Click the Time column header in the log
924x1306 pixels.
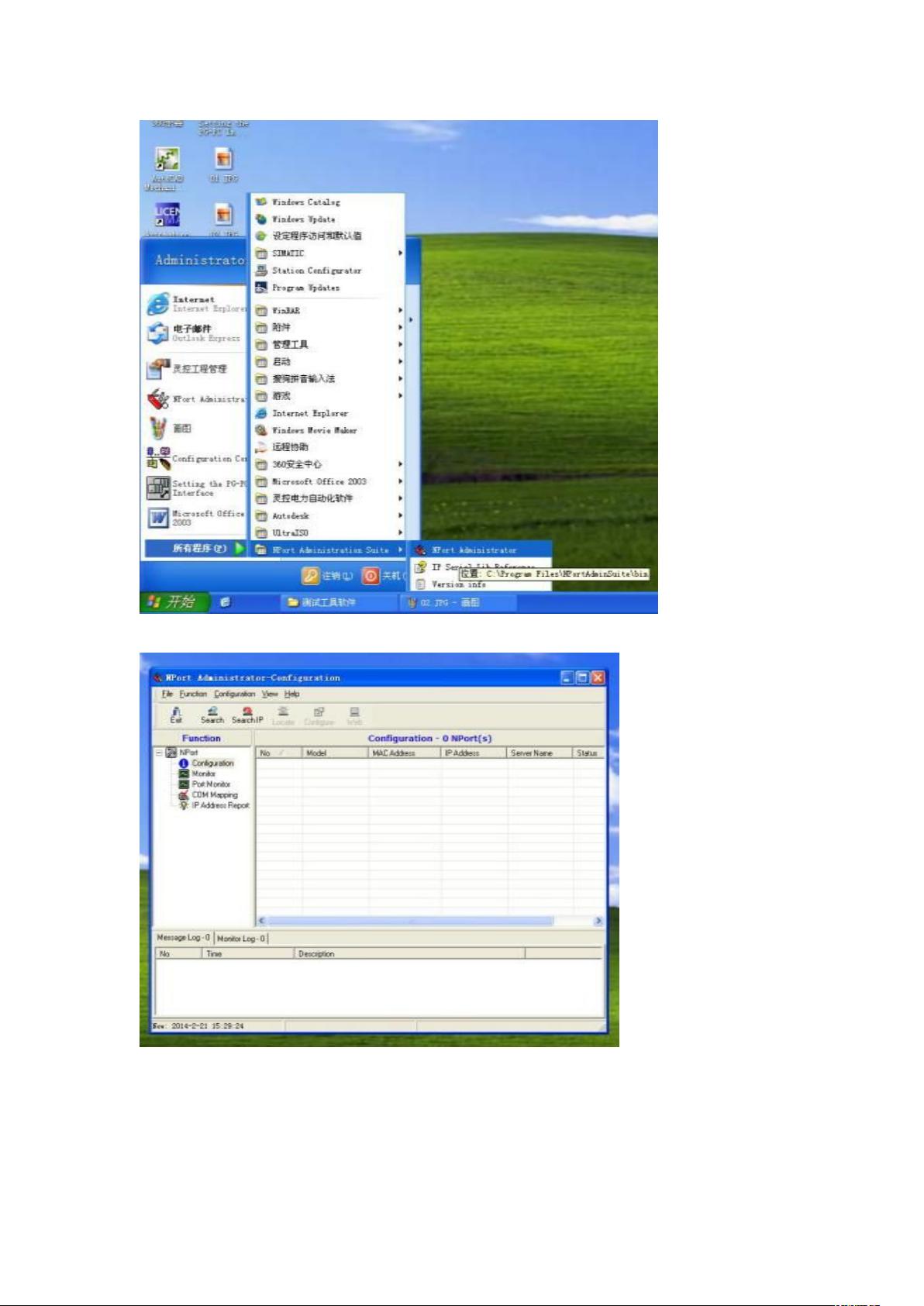pos(248,954)
